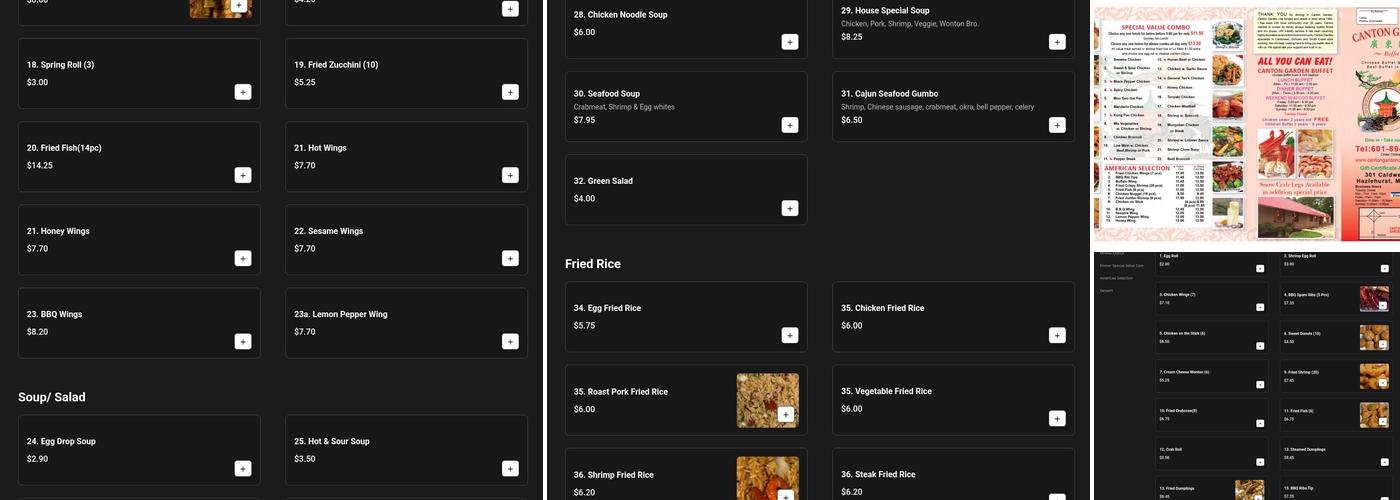This screenshot has height=500, width=1400.
Task: Click the plus icon on Cajun Seafood Gumbo
Action: coord(1057,125)
